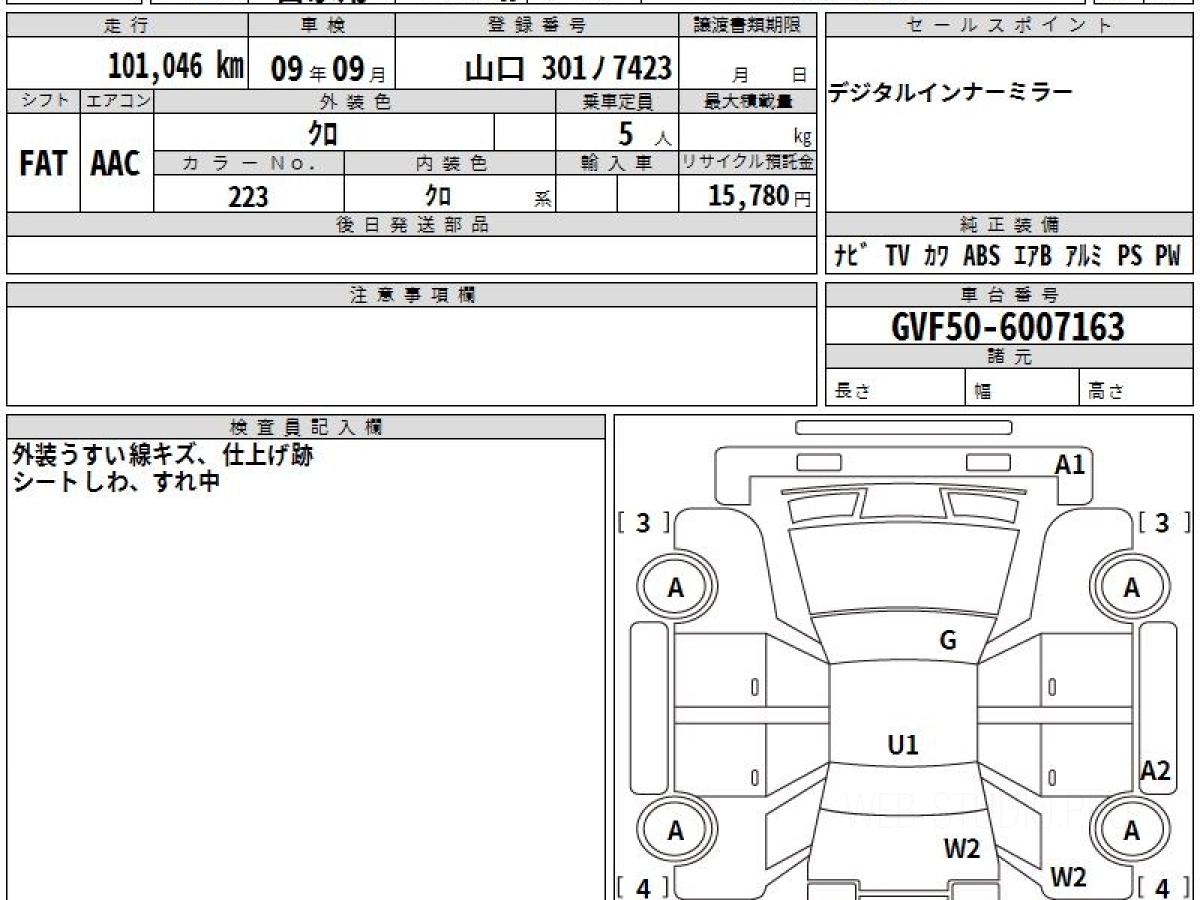Click the 注意事項欄 header

tap(412, 295)
